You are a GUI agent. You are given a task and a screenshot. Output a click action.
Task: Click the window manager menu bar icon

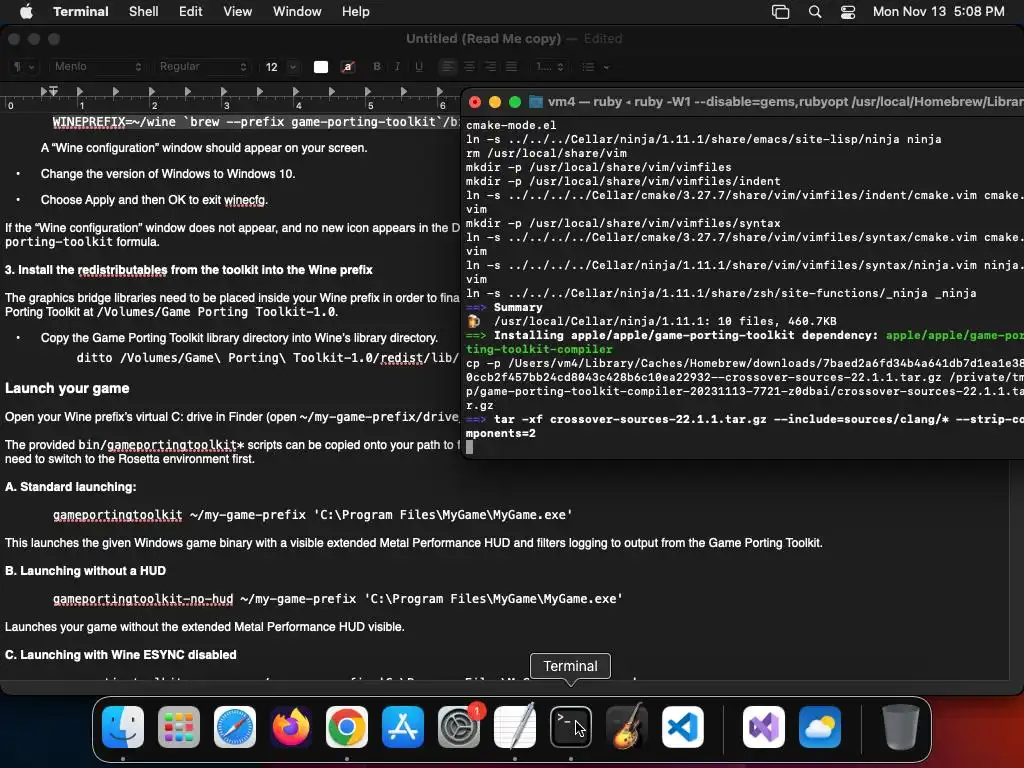click(780, 12)
